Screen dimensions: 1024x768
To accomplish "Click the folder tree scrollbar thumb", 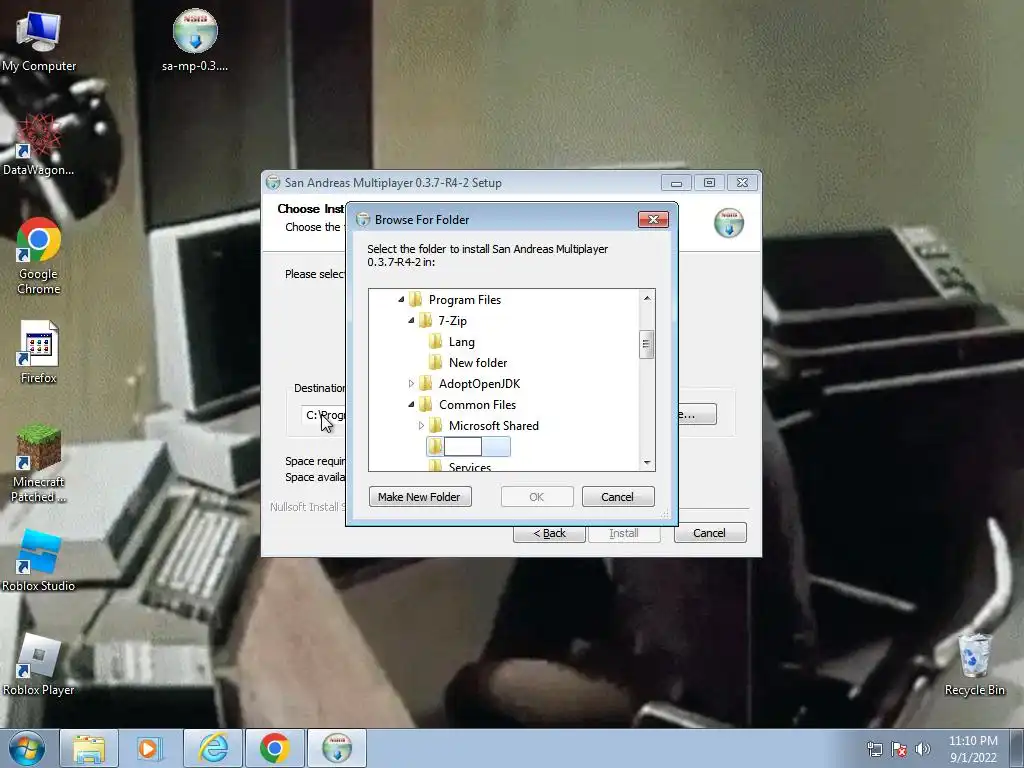I will pos(647,344).
